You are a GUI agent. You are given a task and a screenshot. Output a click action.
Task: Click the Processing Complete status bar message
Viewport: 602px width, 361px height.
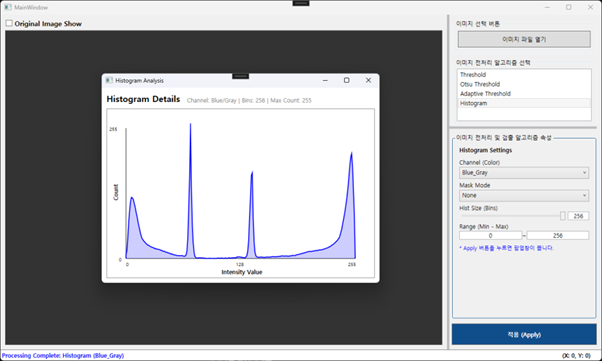pyautogui.click(x=63, y=356)
